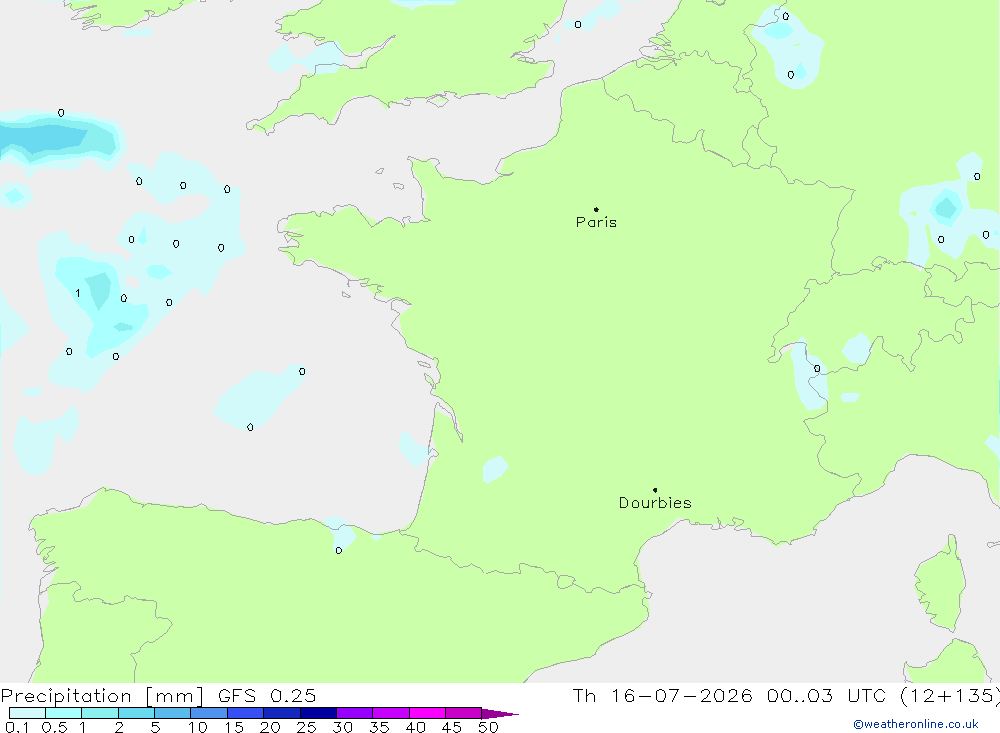Click the 30–35 mm purple legend swatch
The height and width of the screenshot is (733, 1000).
[x=355, y=713]
